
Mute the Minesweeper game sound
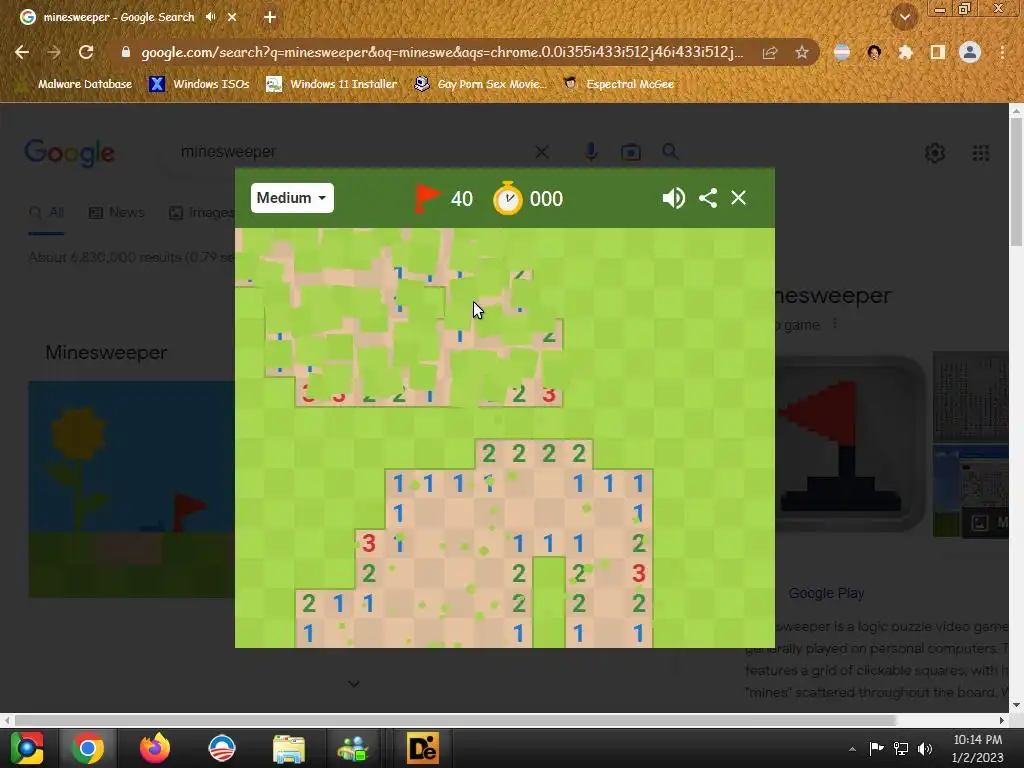(673, 198)
